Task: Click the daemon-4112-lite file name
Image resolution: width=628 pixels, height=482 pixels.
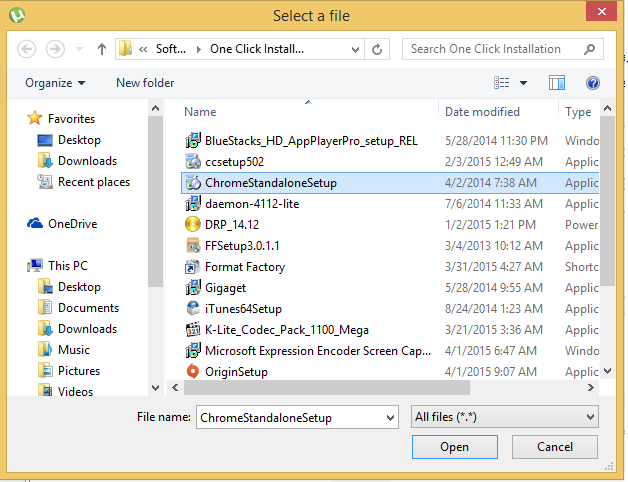Action: pos(252,204)
